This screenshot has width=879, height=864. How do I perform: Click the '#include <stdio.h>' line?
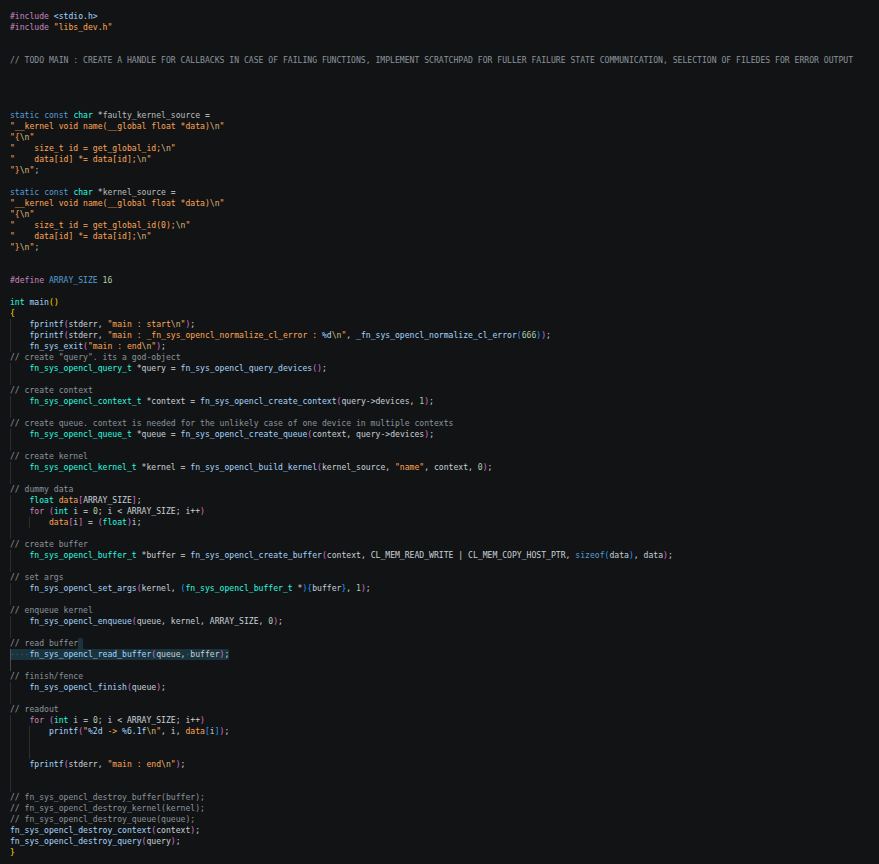pos(54,16)
